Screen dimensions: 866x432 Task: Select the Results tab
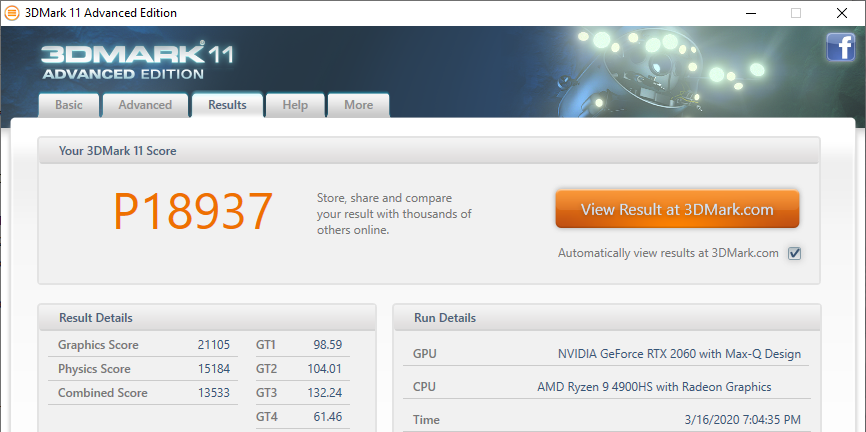click(x=227, y=104)
